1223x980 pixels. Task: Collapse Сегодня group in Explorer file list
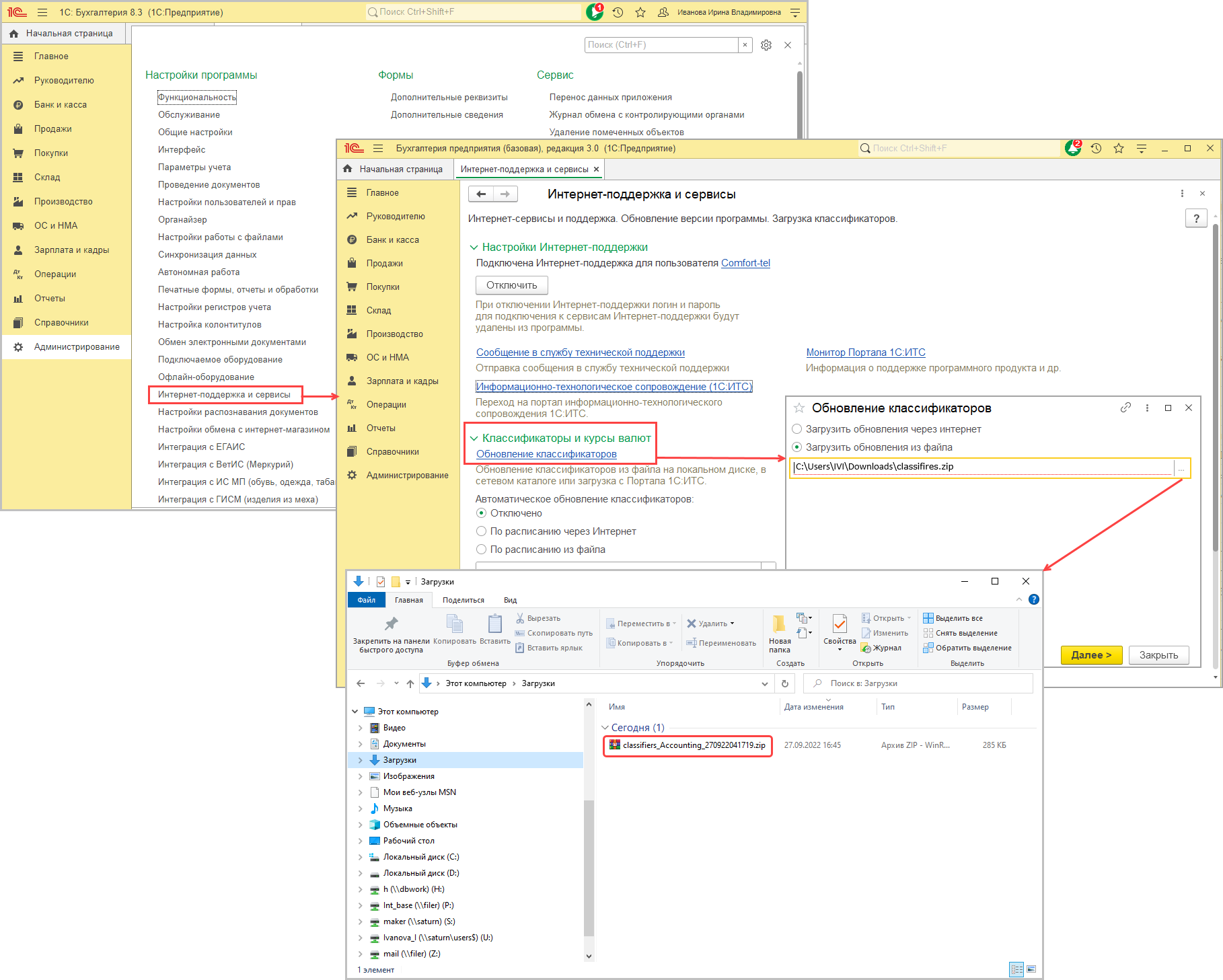coord(605,728)
